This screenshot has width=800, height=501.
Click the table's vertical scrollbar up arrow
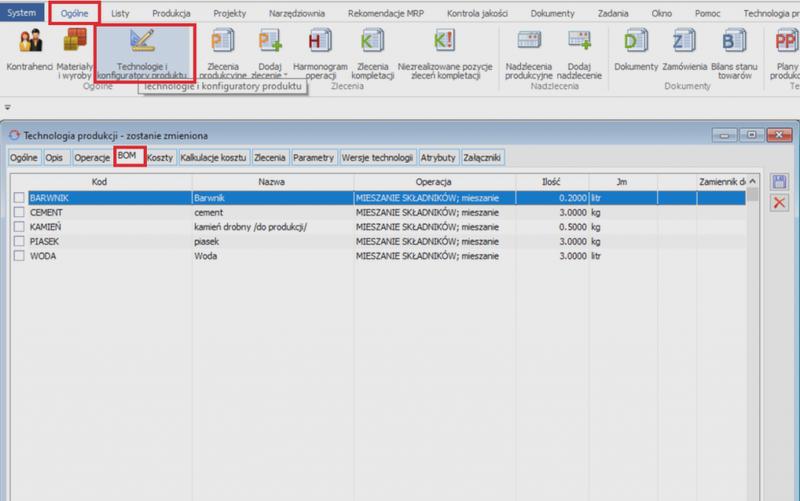point(753,182)
